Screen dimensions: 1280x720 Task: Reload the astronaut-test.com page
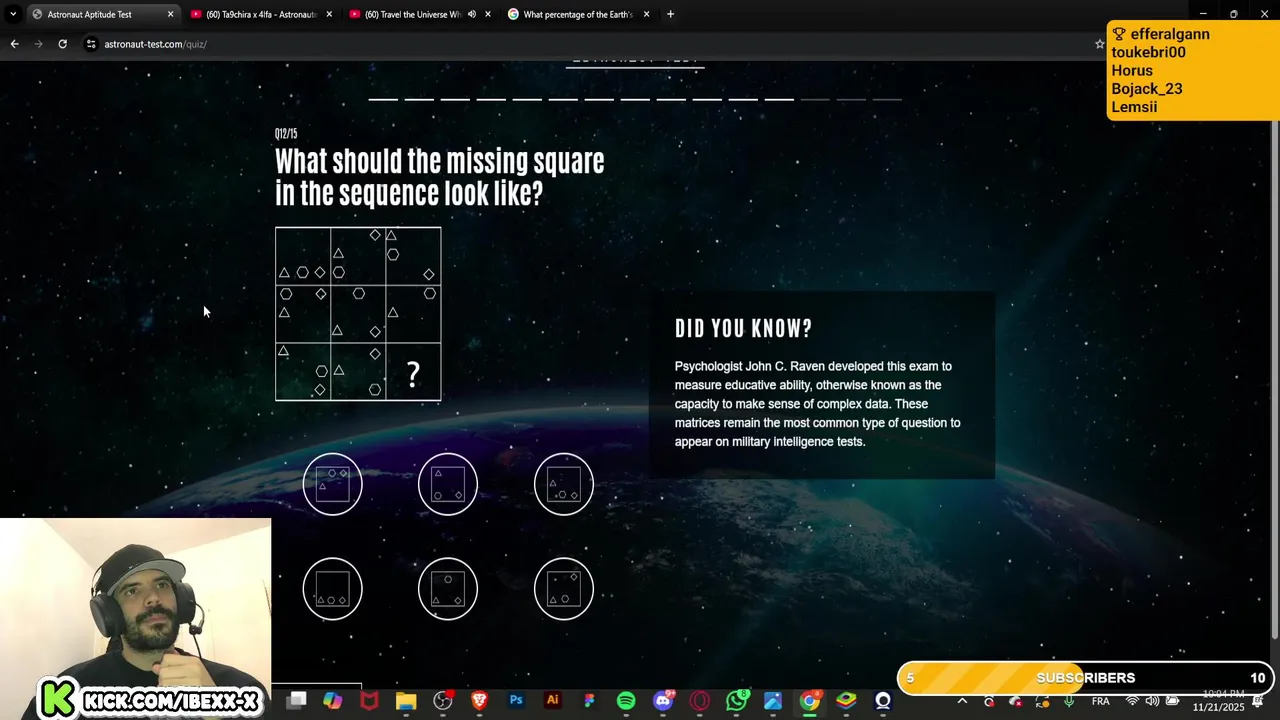[x=63, y=44]
